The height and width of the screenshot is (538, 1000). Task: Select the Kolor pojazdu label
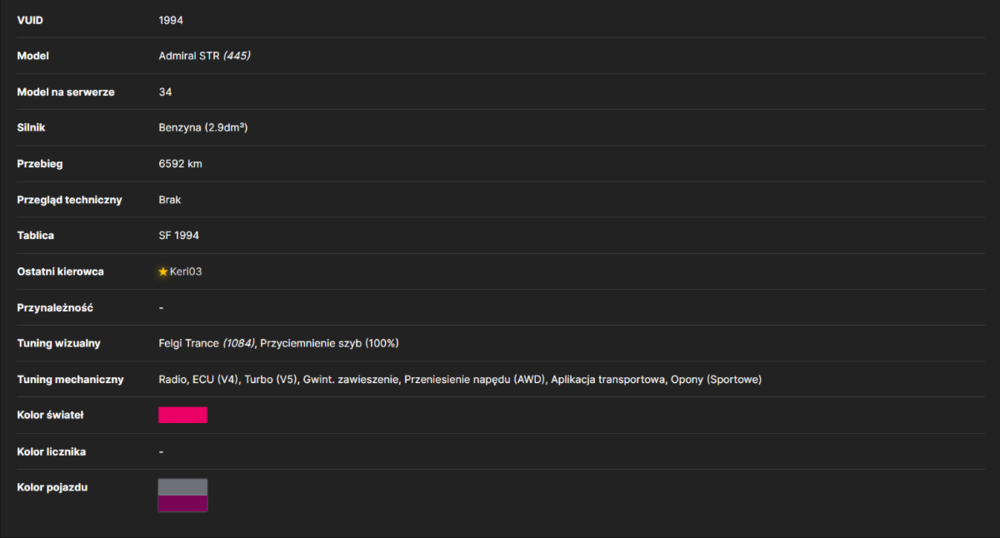52,487
